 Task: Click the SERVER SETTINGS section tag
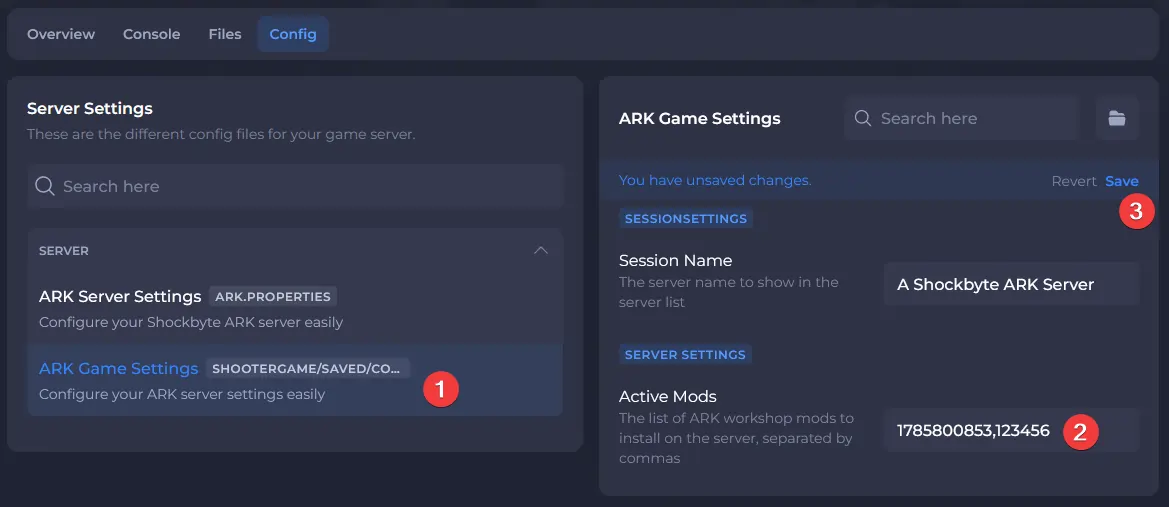685,354
